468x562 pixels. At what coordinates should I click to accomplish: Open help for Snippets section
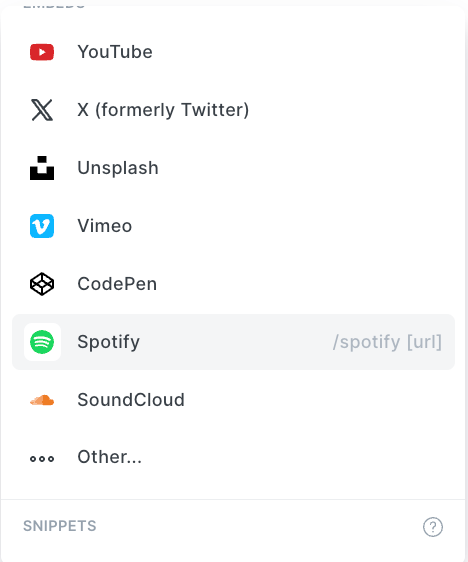coord(433,527)
